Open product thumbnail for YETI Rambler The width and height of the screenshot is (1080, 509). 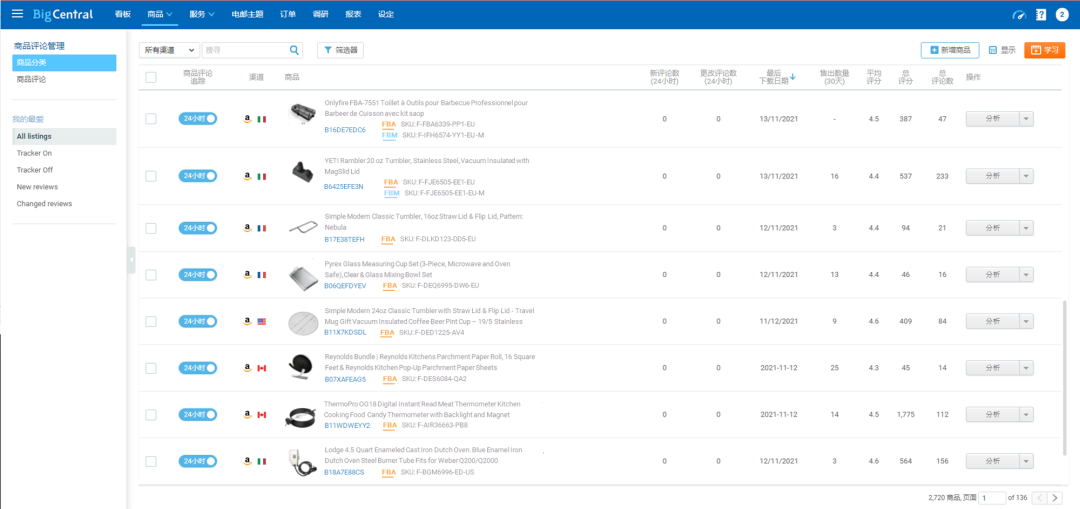(x=302, y=170)
